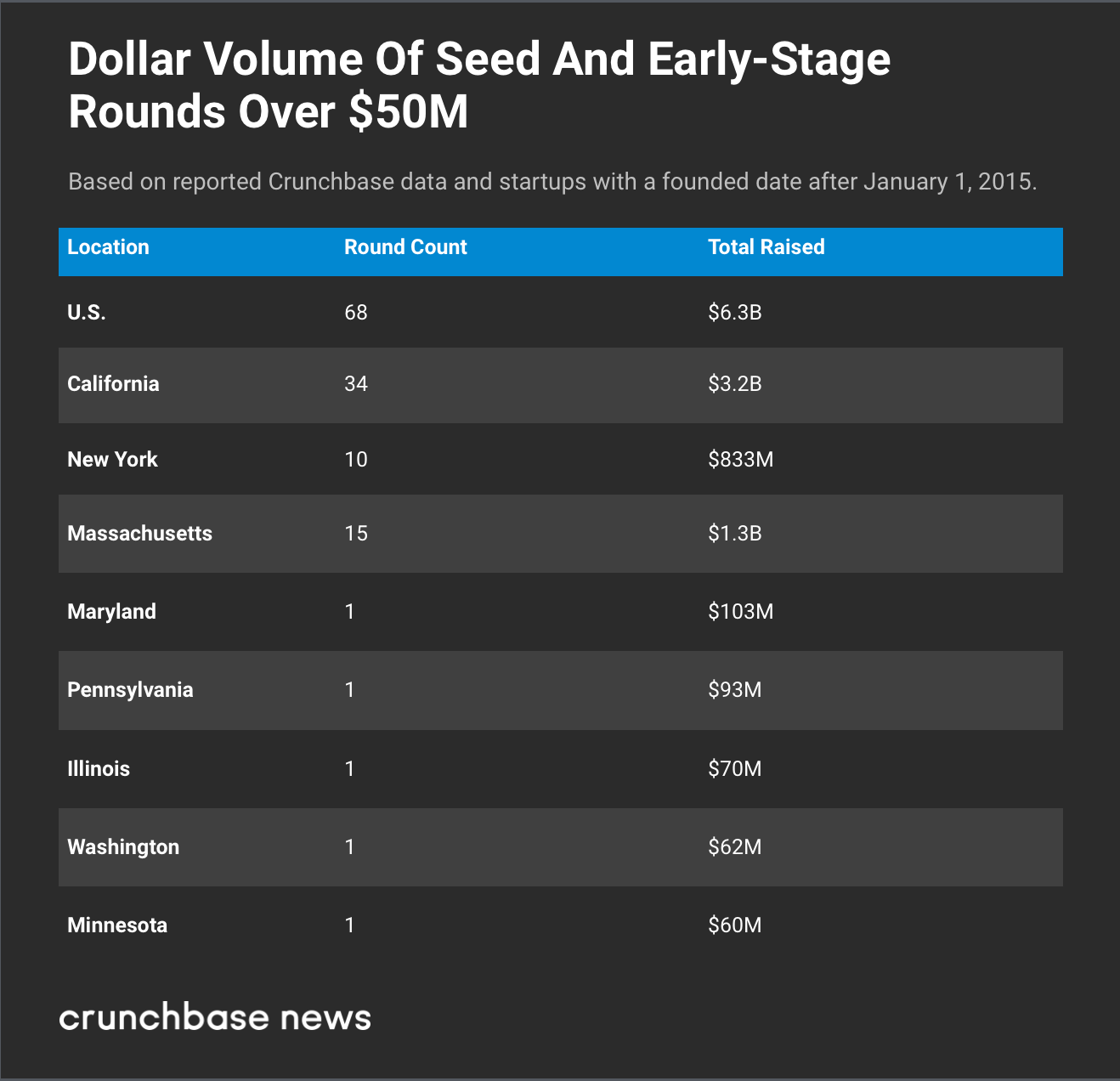Click the Pennsylvania location cell
The width and height of the screenshot is (1120, 1081).
tap(130, 690)
